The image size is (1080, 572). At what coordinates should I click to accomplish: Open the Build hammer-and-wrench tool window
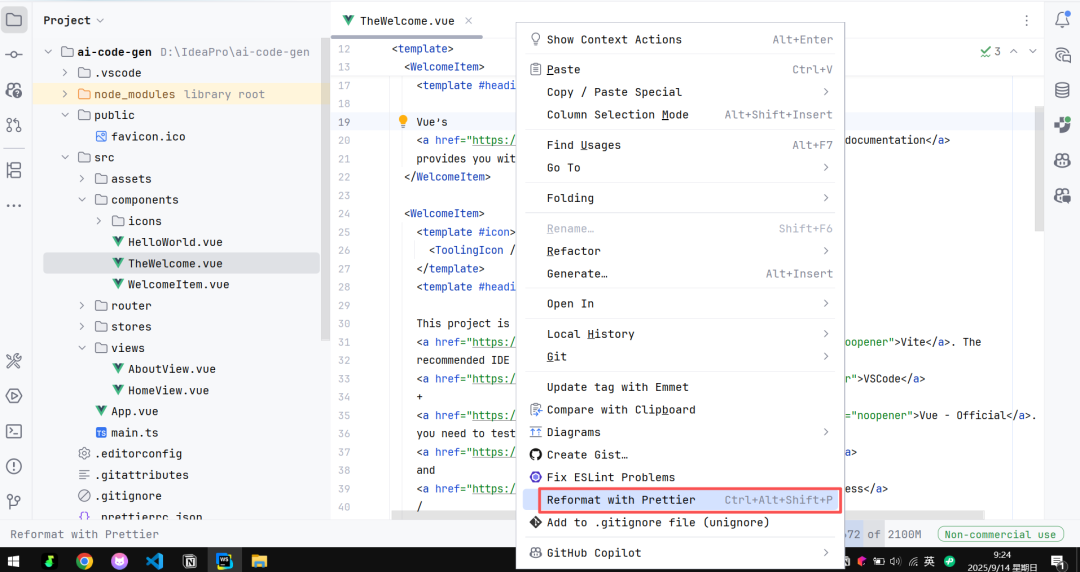point(14,360)
